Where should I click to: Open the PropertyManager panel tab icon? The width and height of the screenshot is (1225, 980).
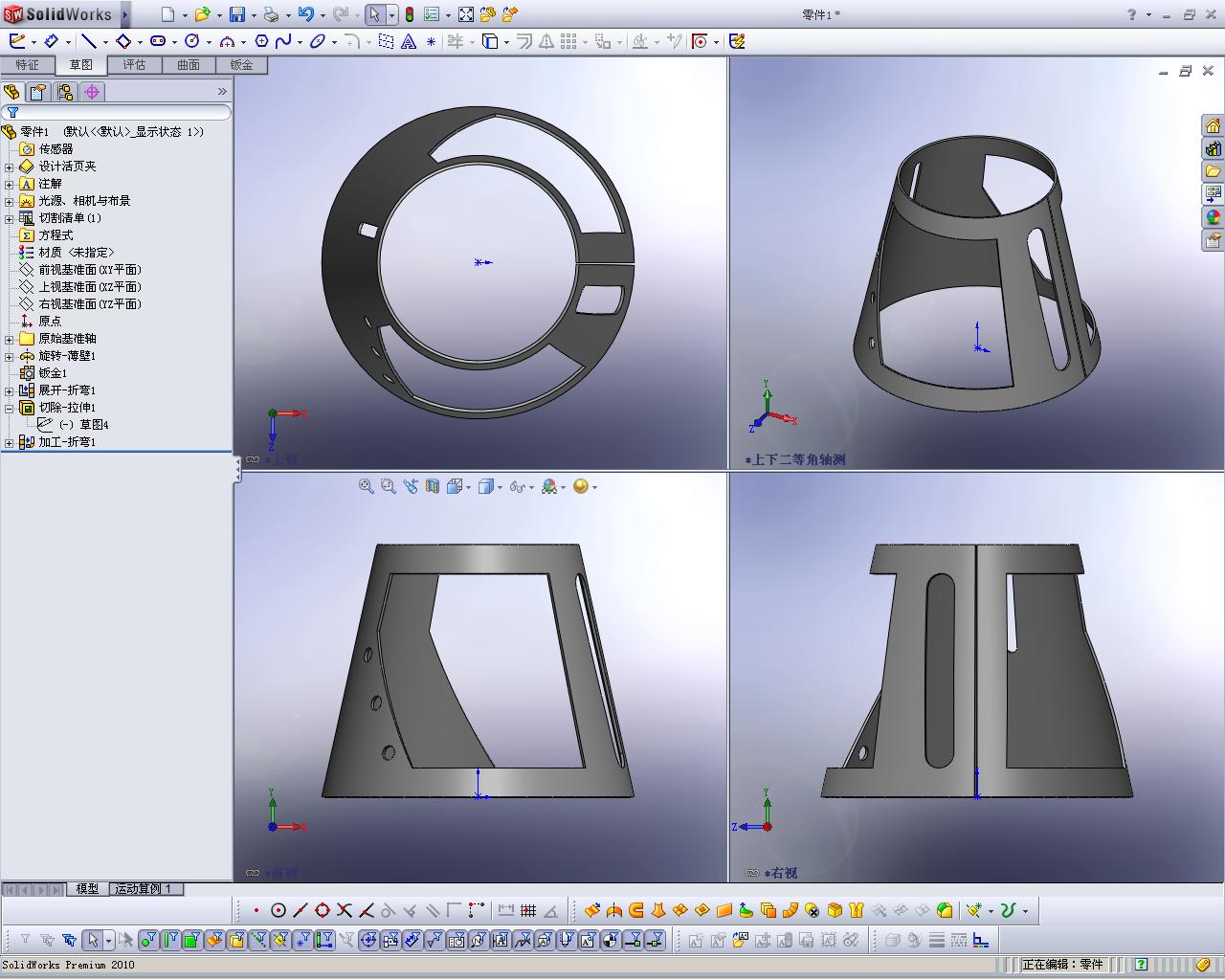pos(37,92)
